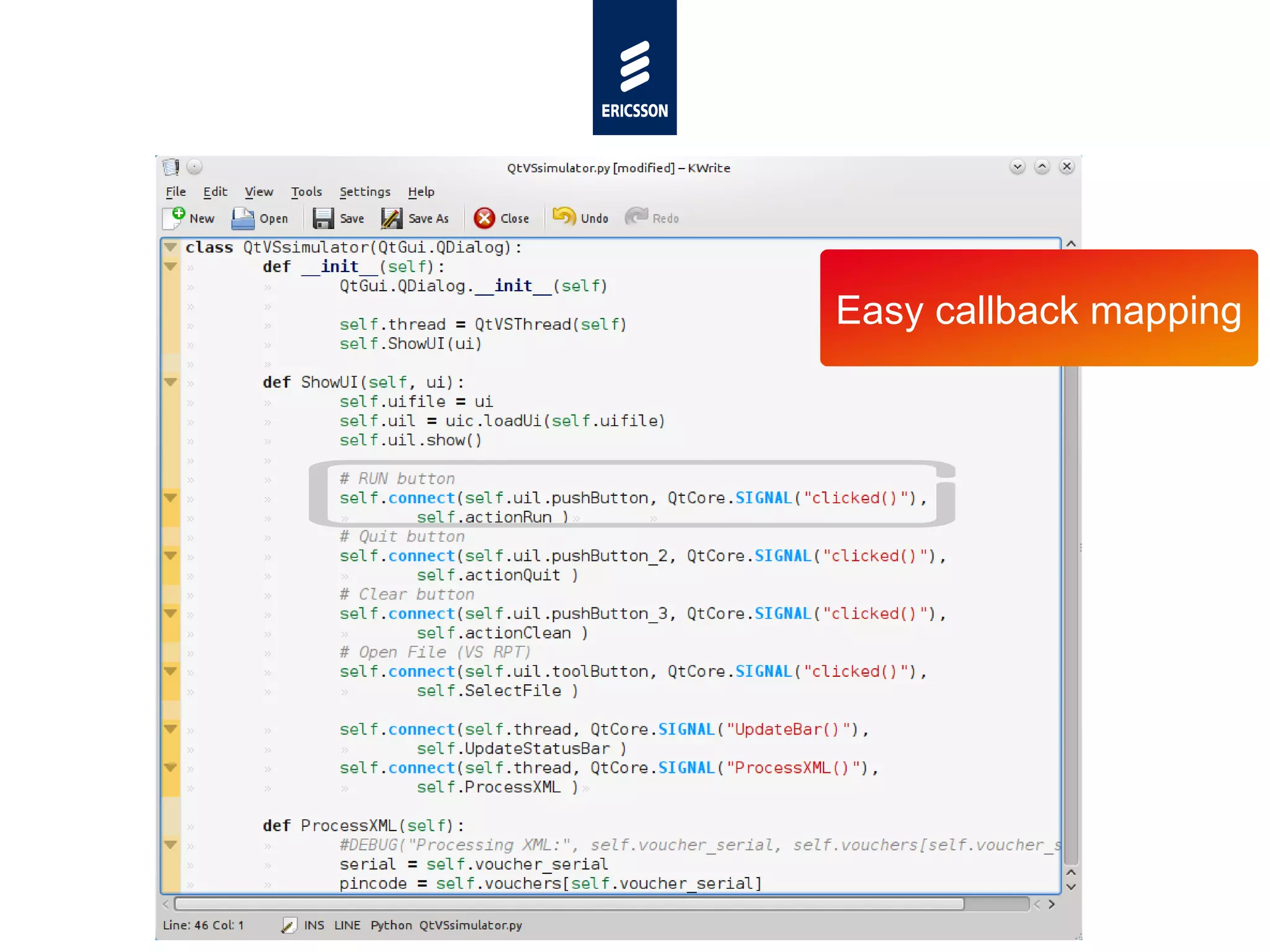Toggle LINE selection mode in status bar
This screenshot has width=1270, height=952.
(x=347, y=925)
